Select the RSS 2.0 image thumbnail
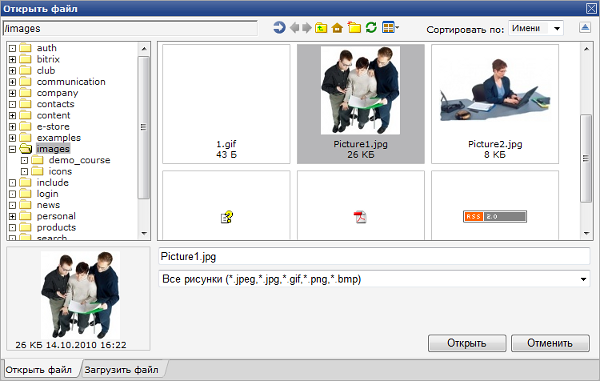Screen dimensions: 600x381 tap(495, 217)
